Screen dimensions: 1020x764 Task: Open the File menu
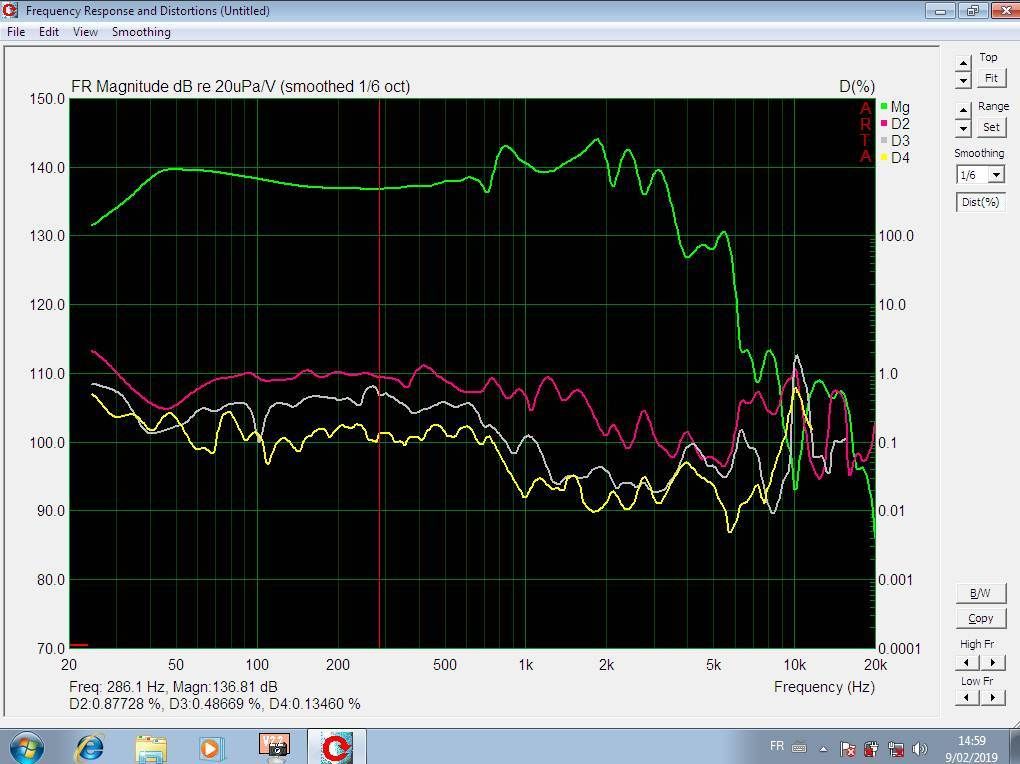coord(16,32)
